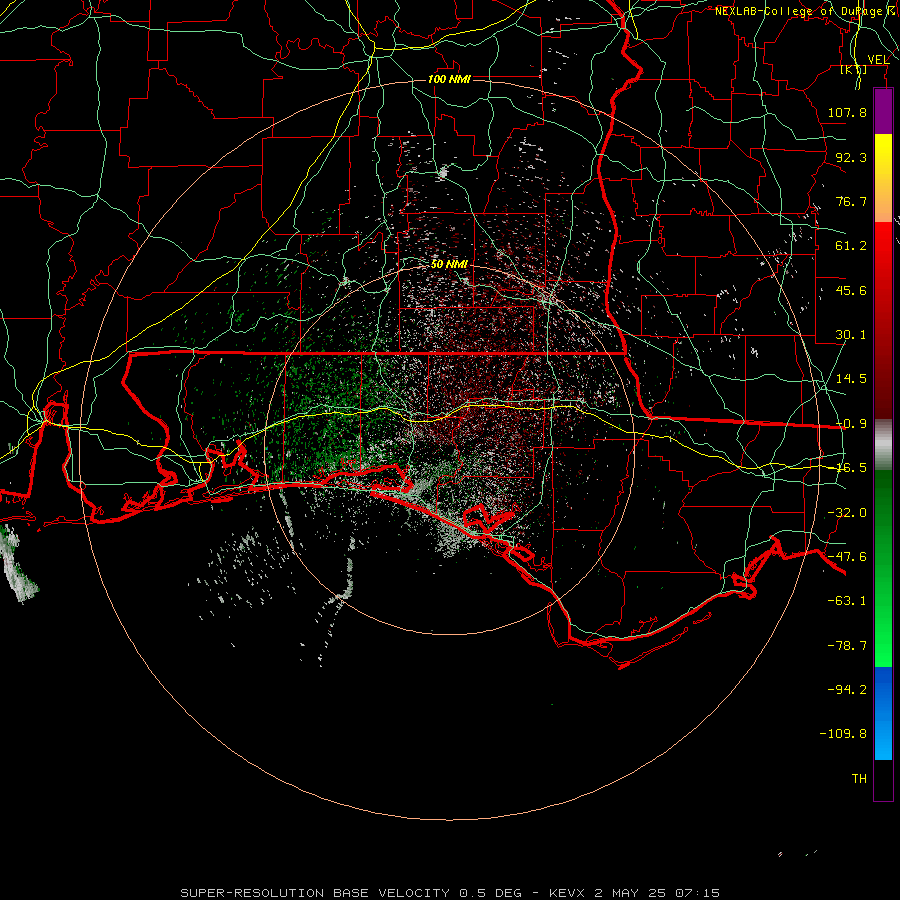Select the 30.1 legend value
The width and height of the screenshot is (900, 900).
[851, 335]
